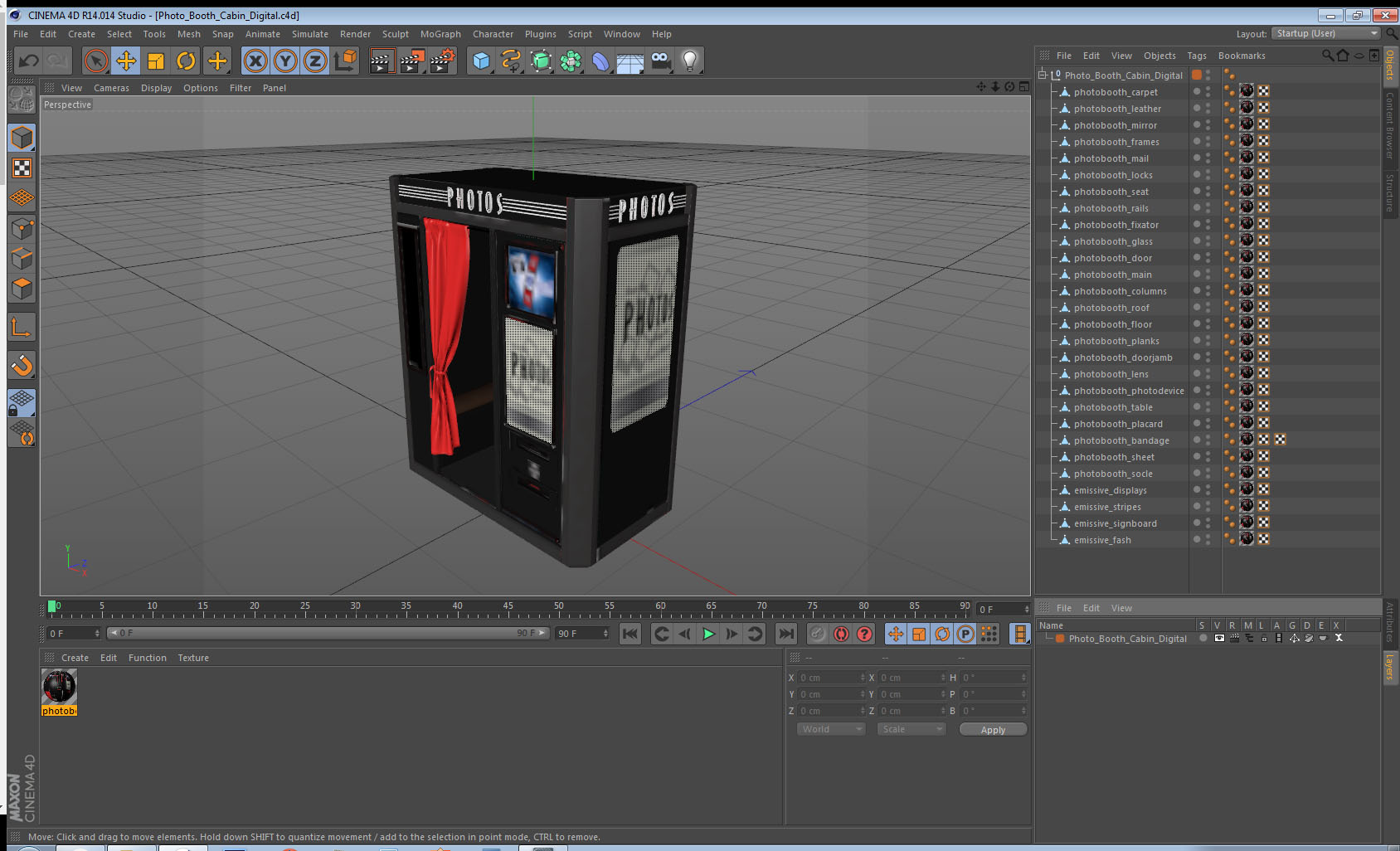Toggle parameter keyframe recording
The height and width of the screenshot is (851, 1400).
pos(965,634)
